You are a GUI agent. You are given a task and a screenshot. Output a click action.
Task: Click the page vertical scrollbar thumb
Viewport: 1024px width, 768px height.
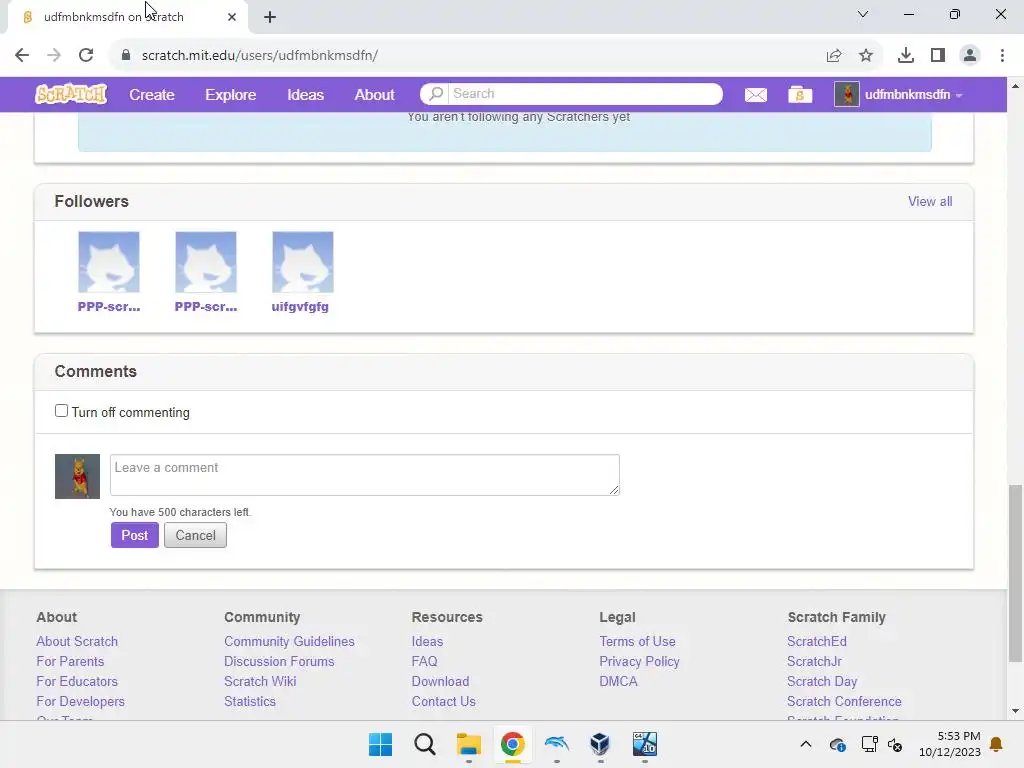pyautogui.click(x=1014, y=573)
